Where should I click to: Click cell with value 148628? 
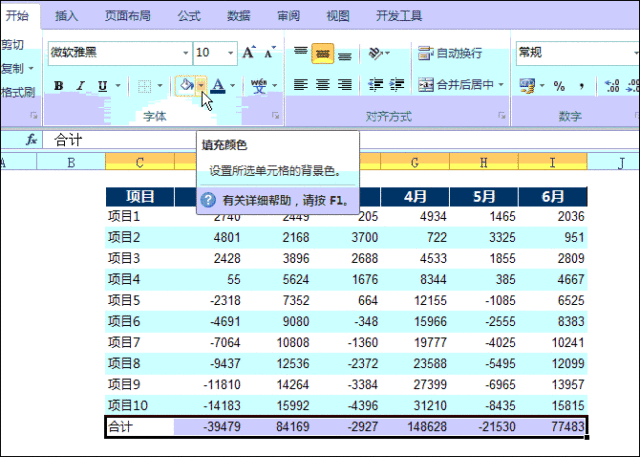pos(415,426)
